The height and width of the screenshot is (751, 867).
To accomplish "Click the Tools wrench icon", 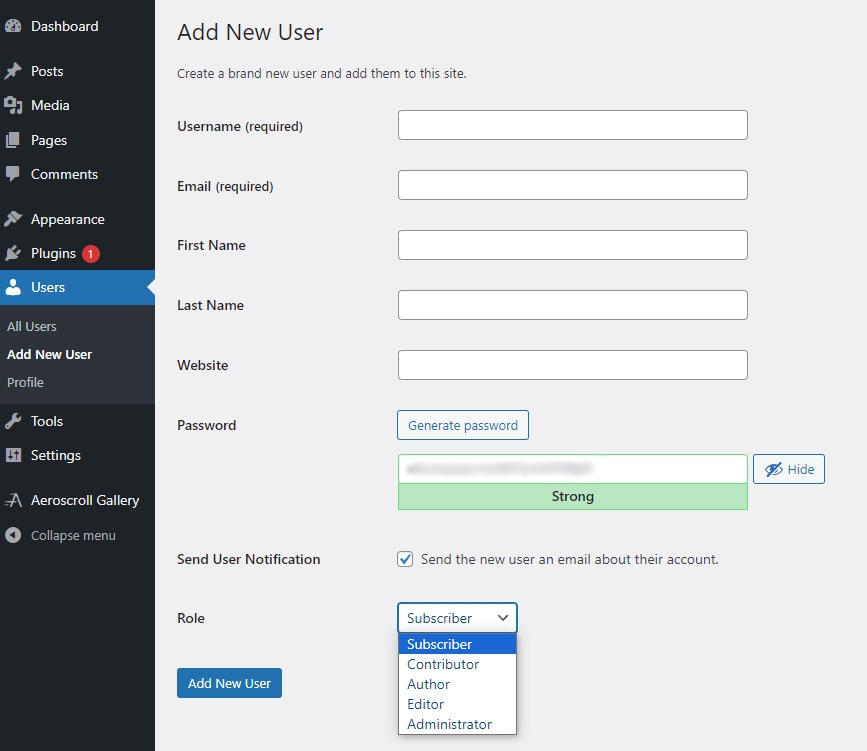I will point(13,421).
